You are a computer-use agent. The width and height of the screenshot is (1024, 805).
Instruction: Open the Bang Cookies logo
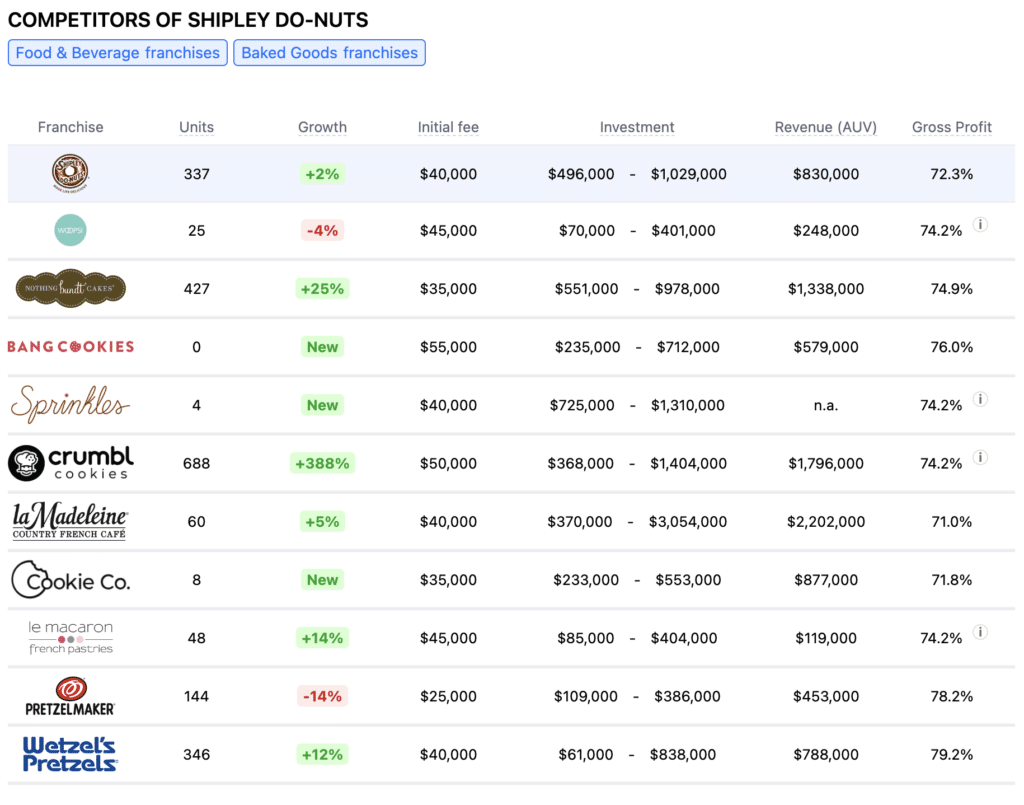(71, 347)
